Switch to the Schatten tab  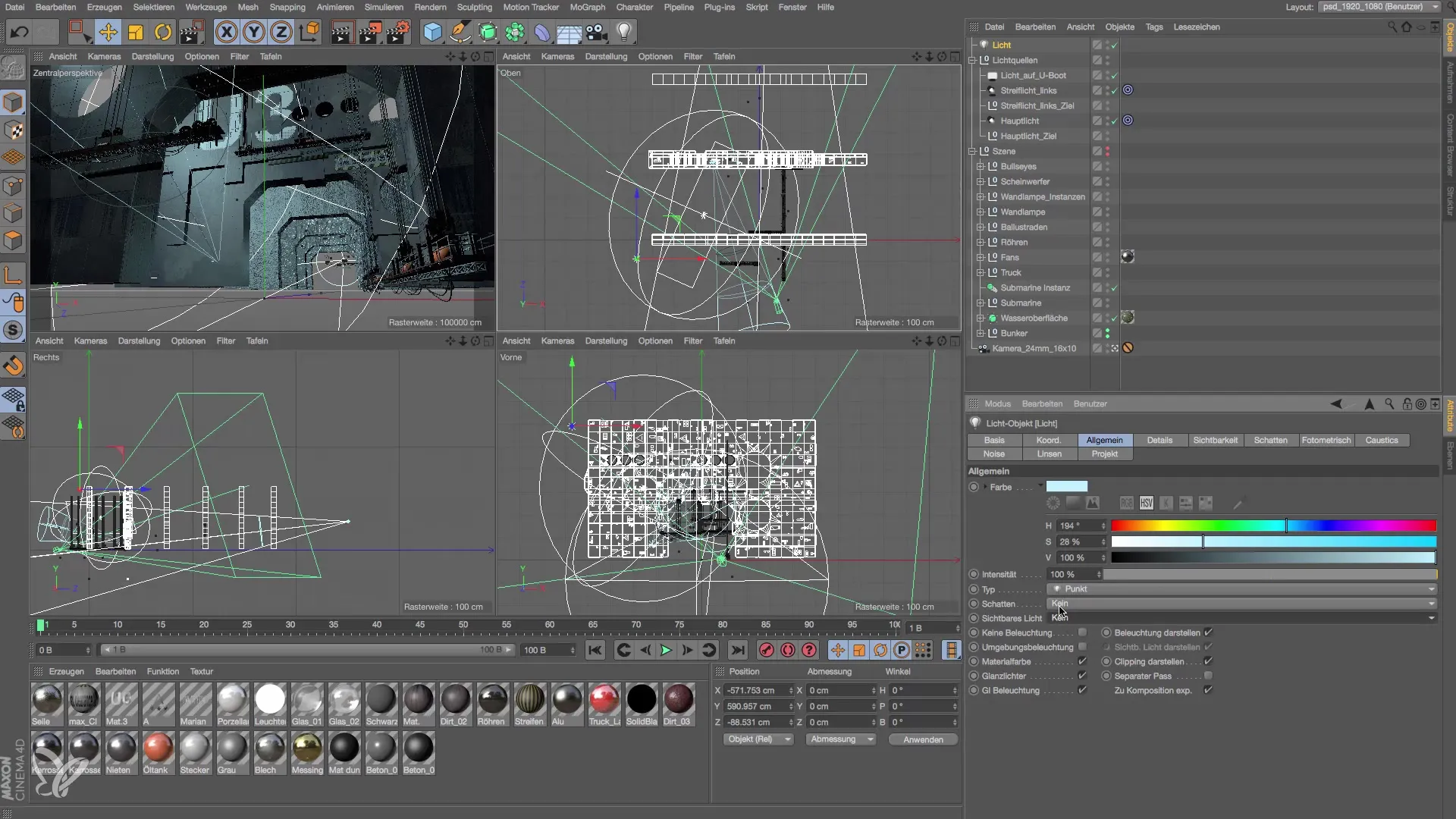pyautogui.click(x=1270, y=440)
